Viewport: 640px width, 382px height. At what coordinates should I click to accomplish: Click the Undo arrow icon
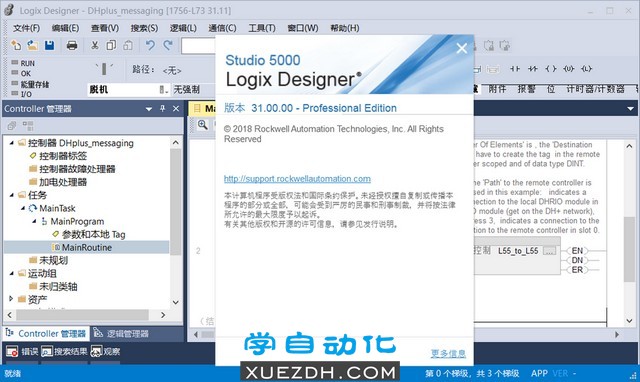click(x=151, y=45)
